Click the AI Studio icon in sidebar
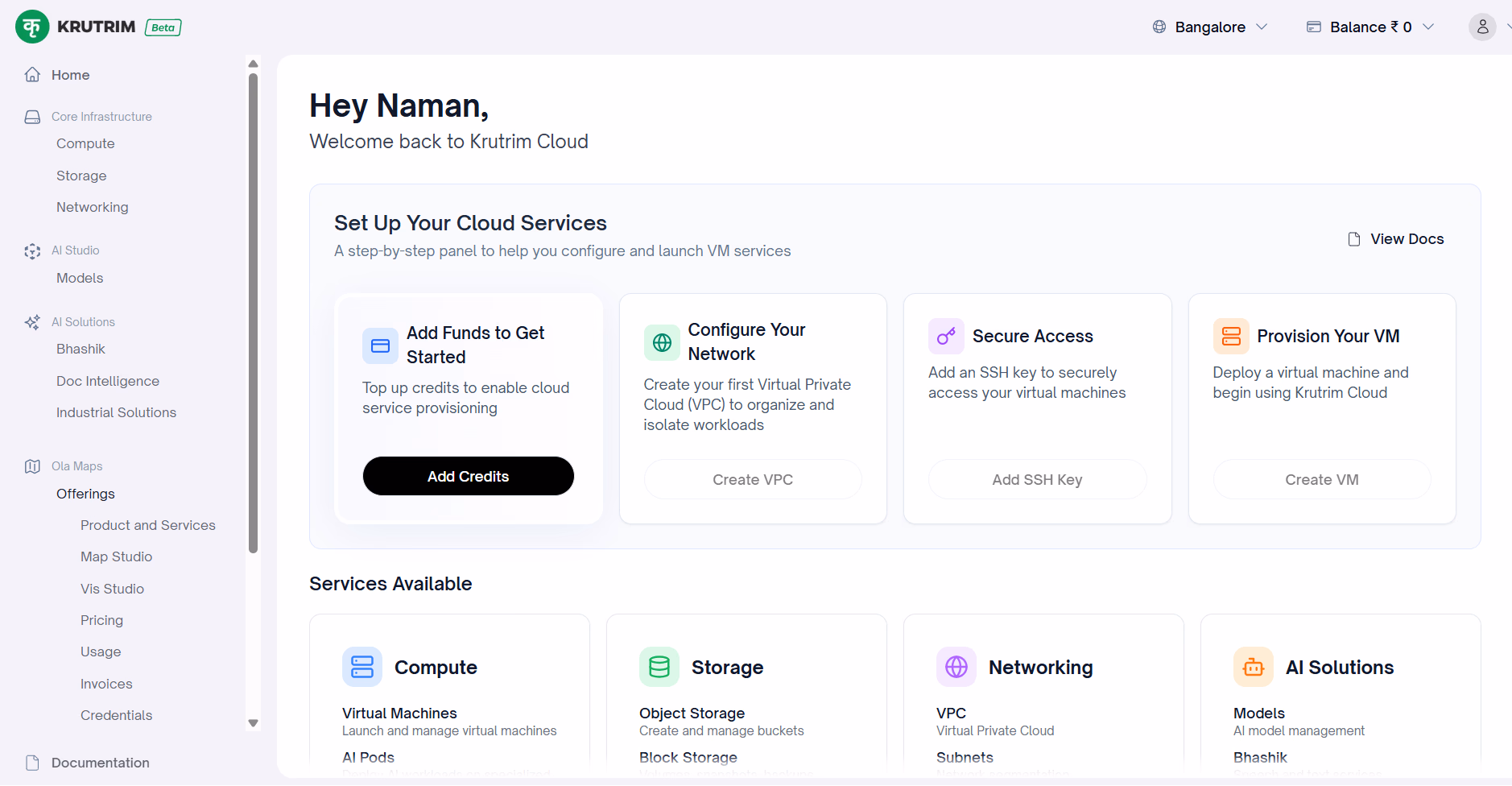The image size is (1512, 786). [x=32, y=251]
